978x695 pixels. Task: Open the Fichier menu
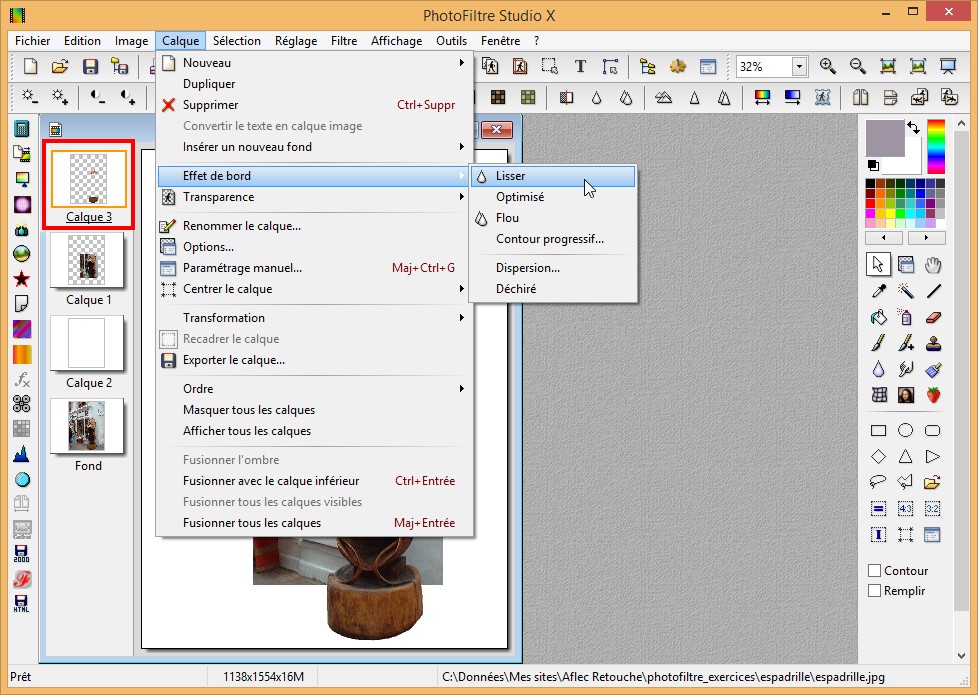tap(32, 41)
